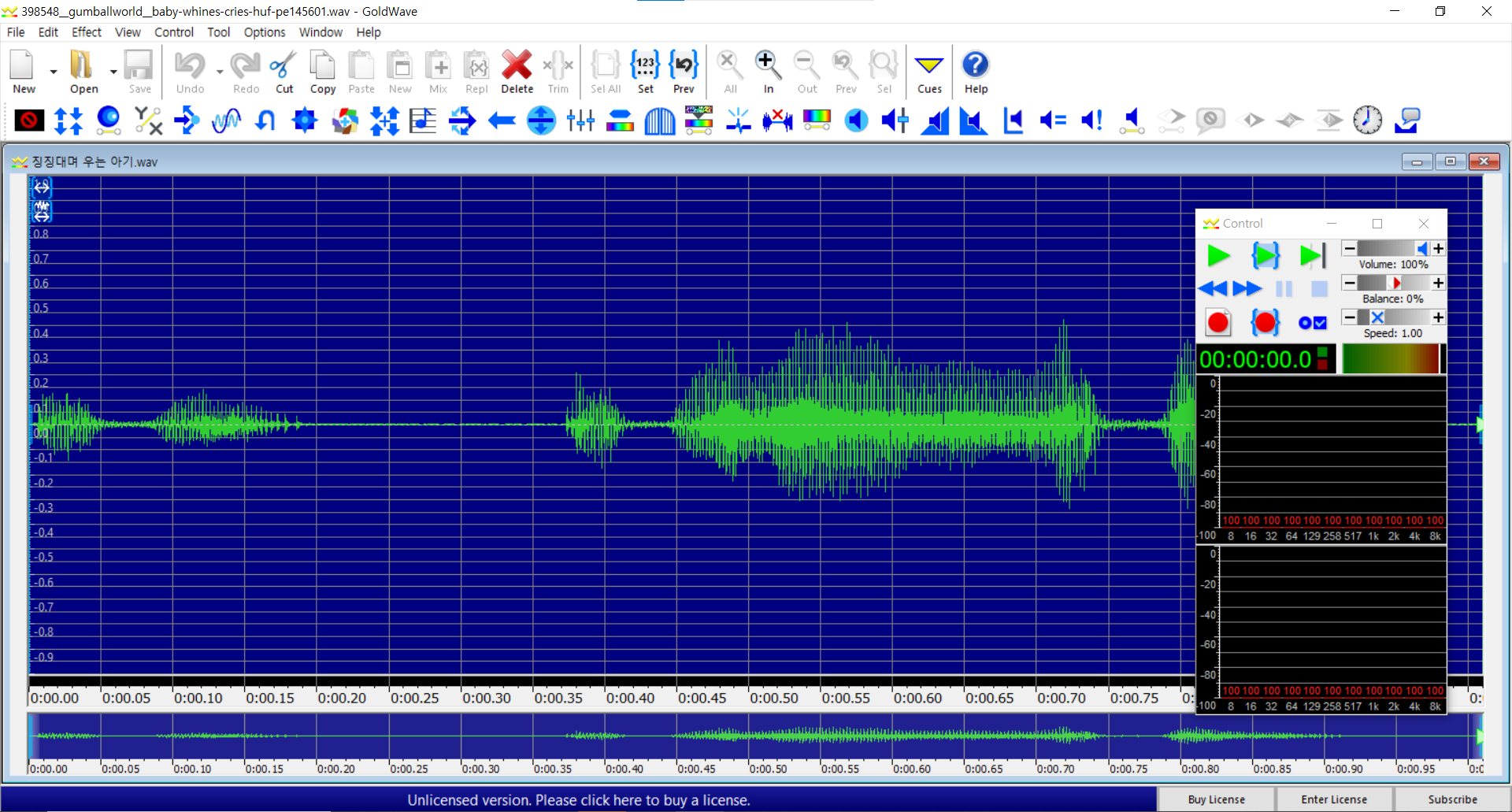The image size is (1512, 812).
Task: Click the horizontal zoom arrows icon in waveform corner
Action: (42, 187)
